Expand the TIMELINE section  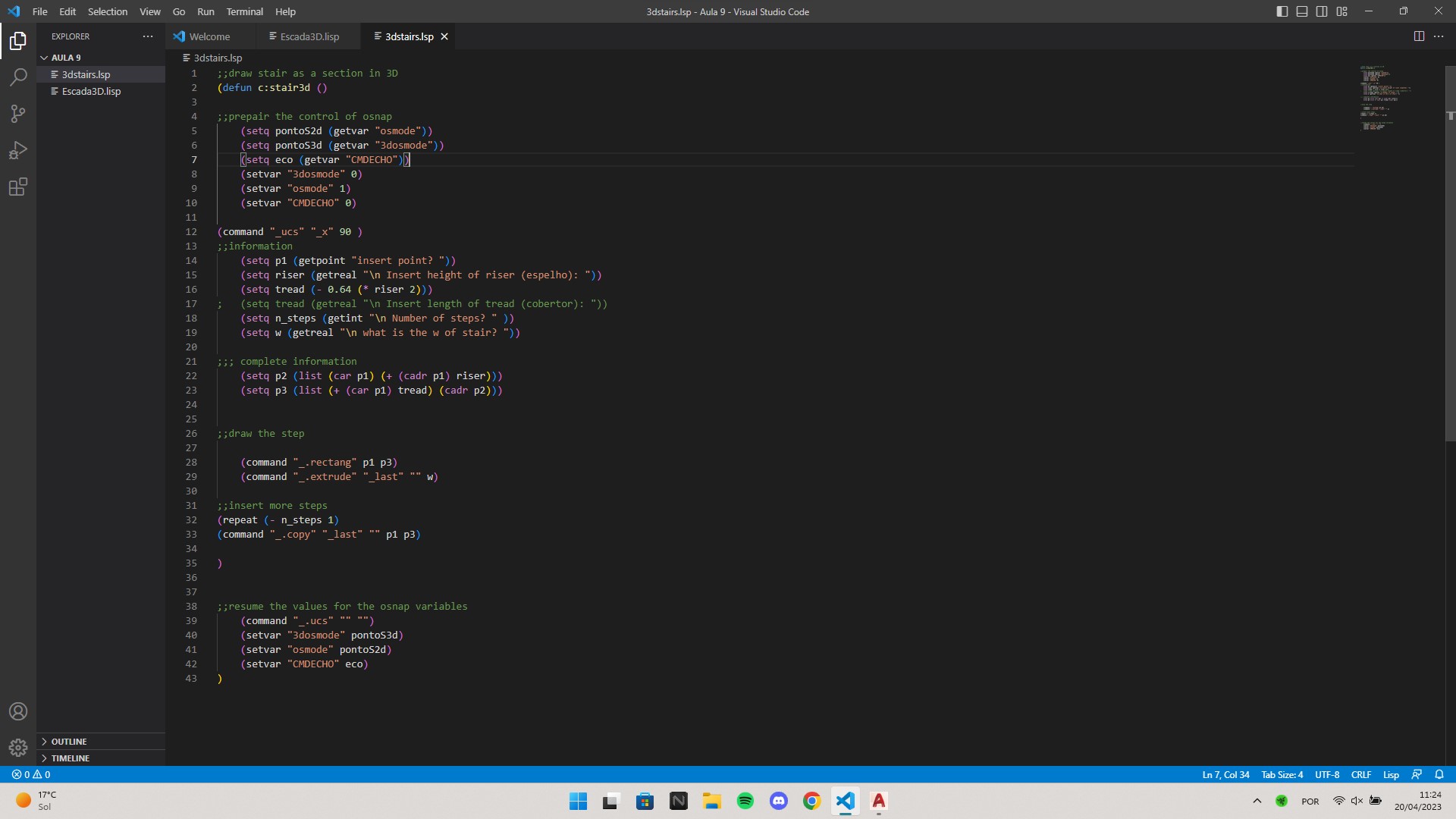tap(101, 758)
